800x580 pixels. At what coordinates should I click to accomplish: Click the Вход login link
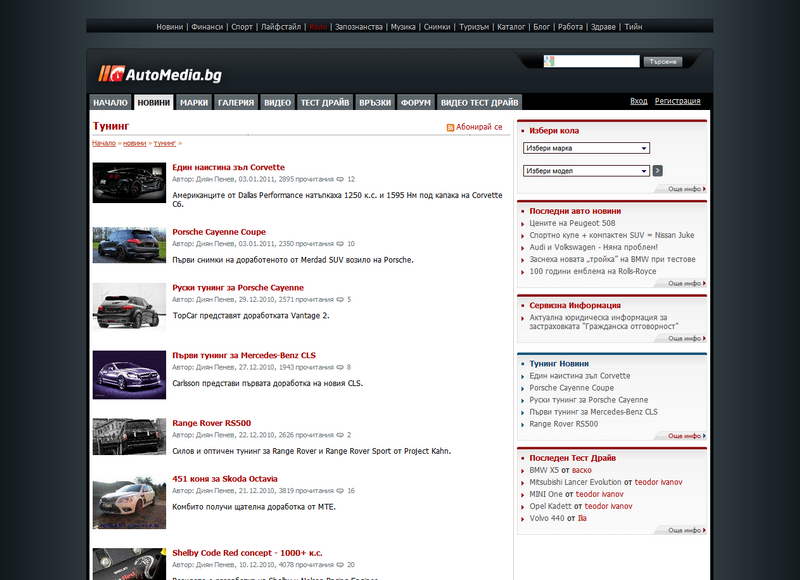(638, 101)
